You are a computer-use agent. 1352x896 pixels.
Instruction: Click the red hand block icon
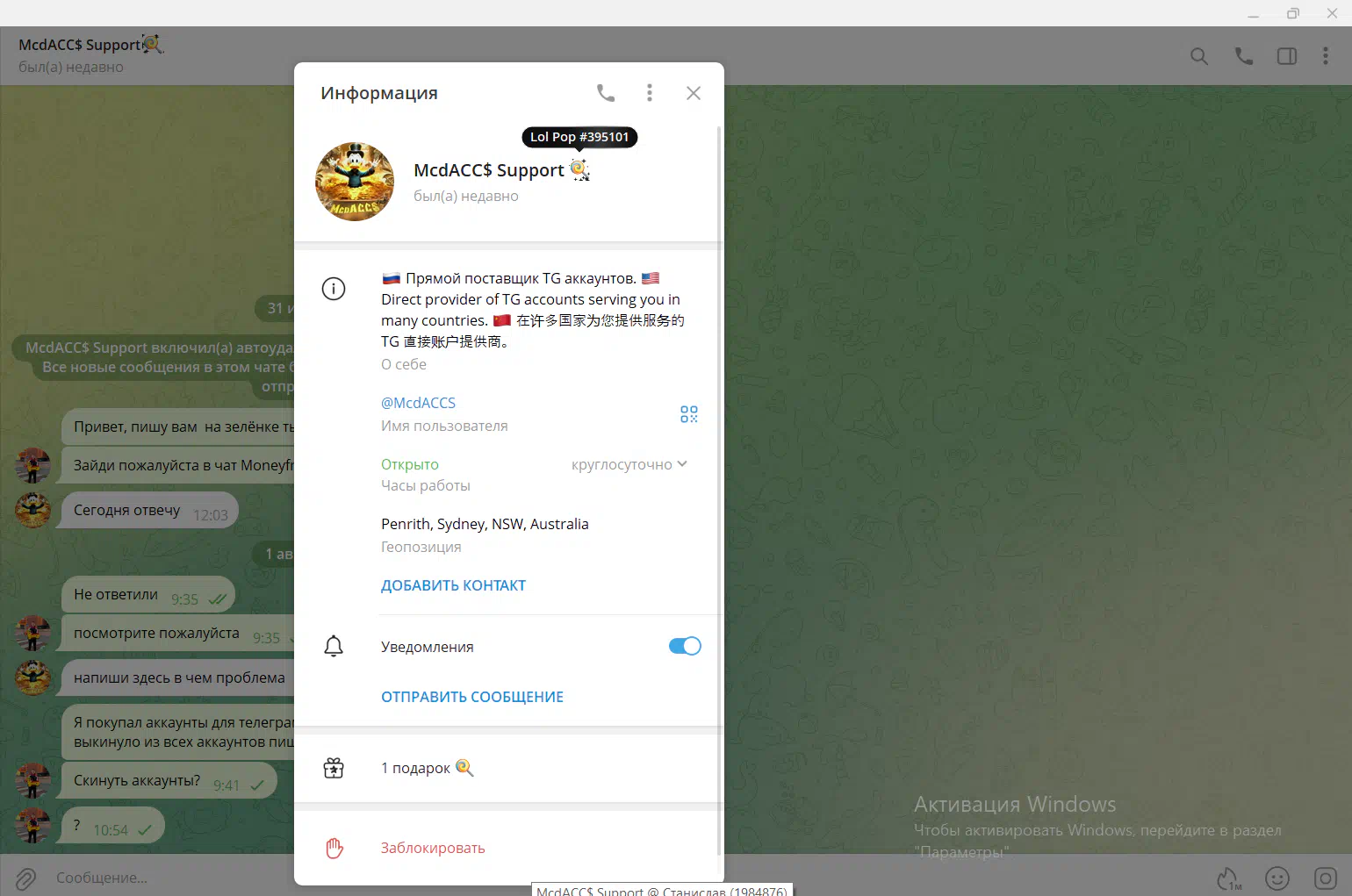334,849
